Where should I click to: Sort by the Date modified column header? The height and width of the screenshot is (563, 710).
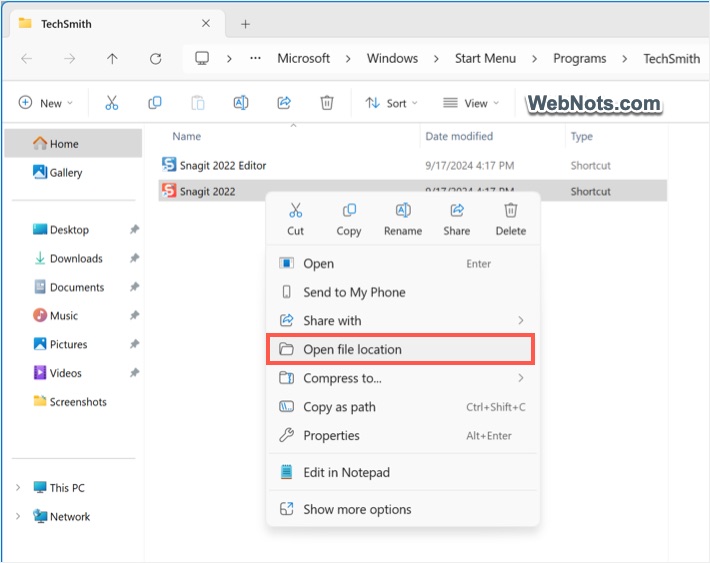[459, 136]
